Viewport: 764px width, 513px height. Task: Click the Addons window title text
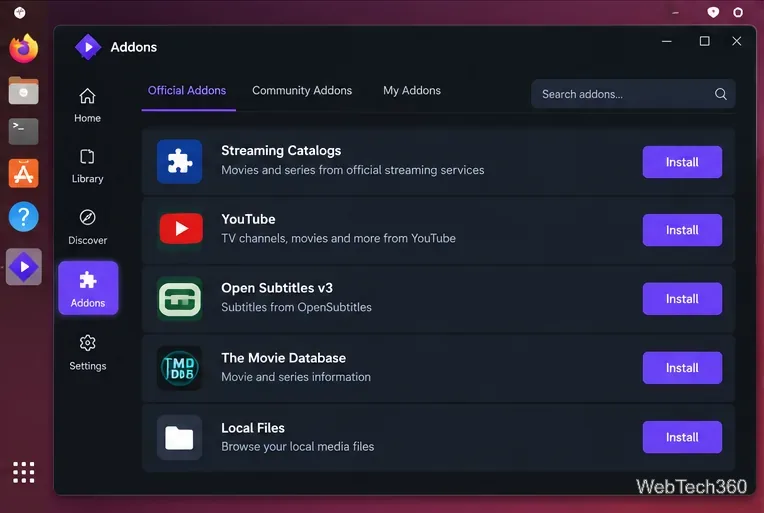click(x=134, y=47)
